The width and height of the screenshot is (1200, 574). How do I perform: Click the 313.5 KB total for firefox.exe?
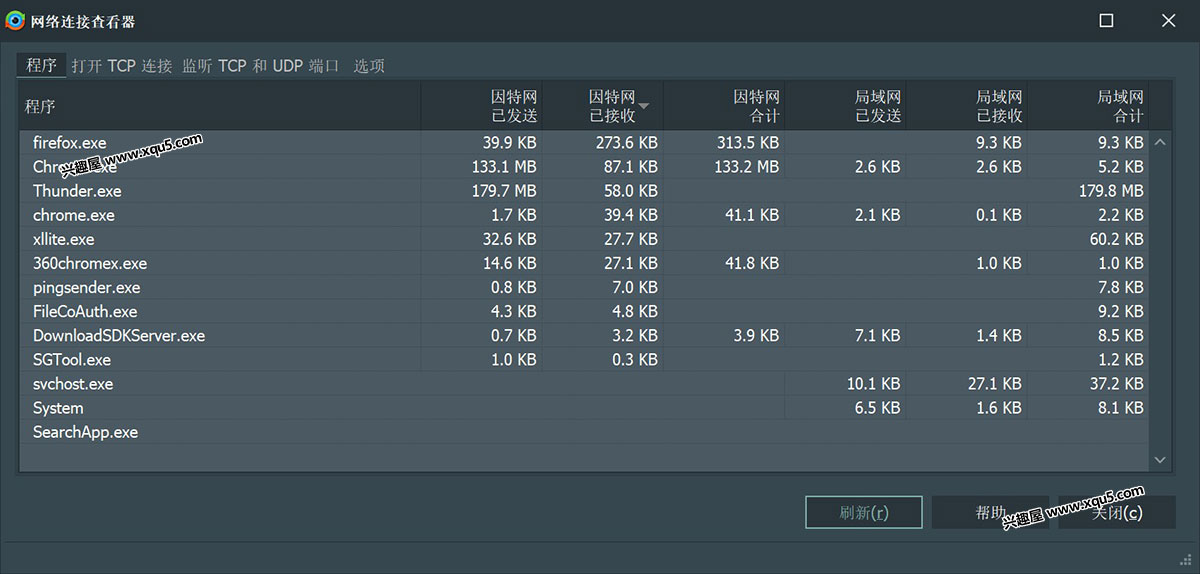(748, 143)
